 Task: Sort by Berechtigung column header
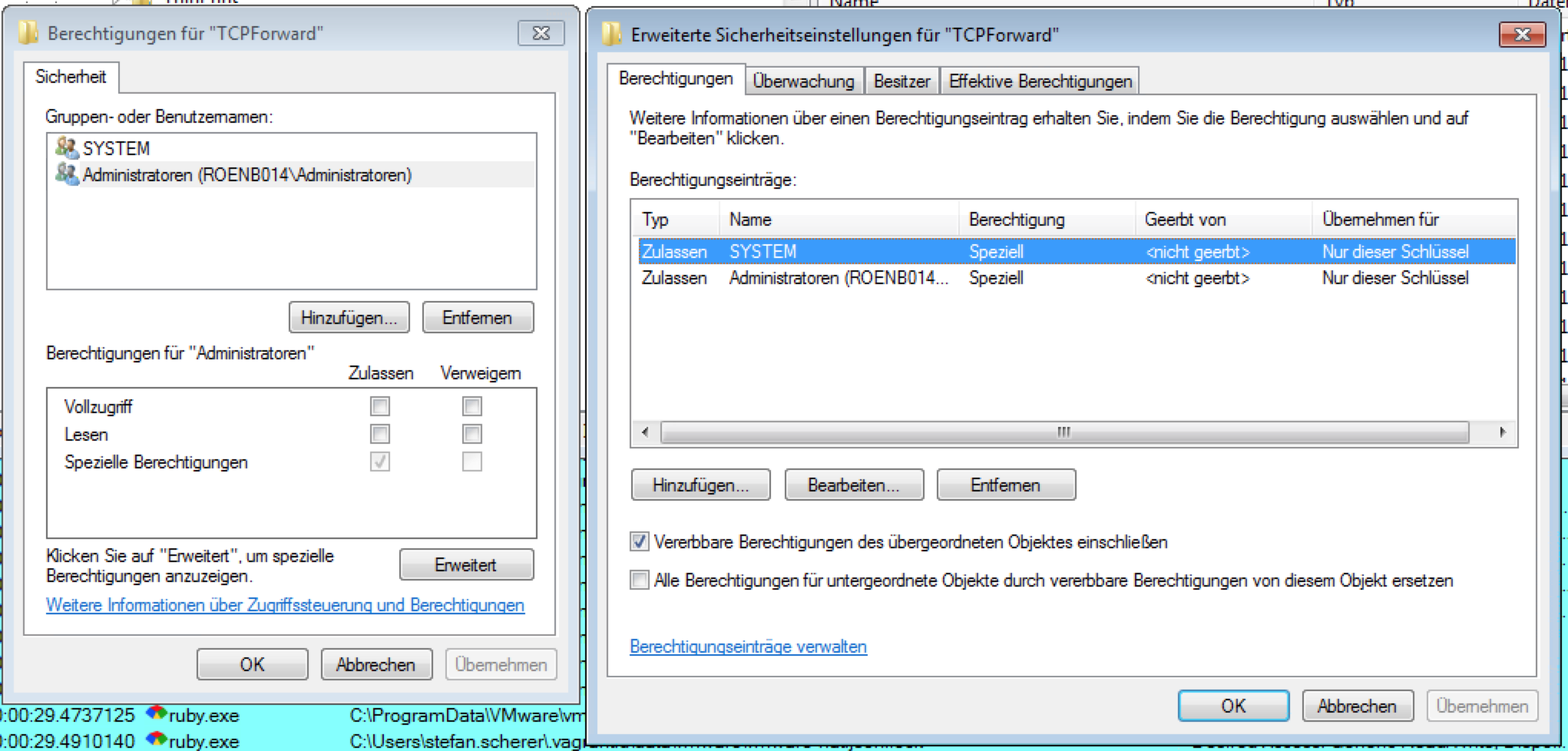point(1047,220)
